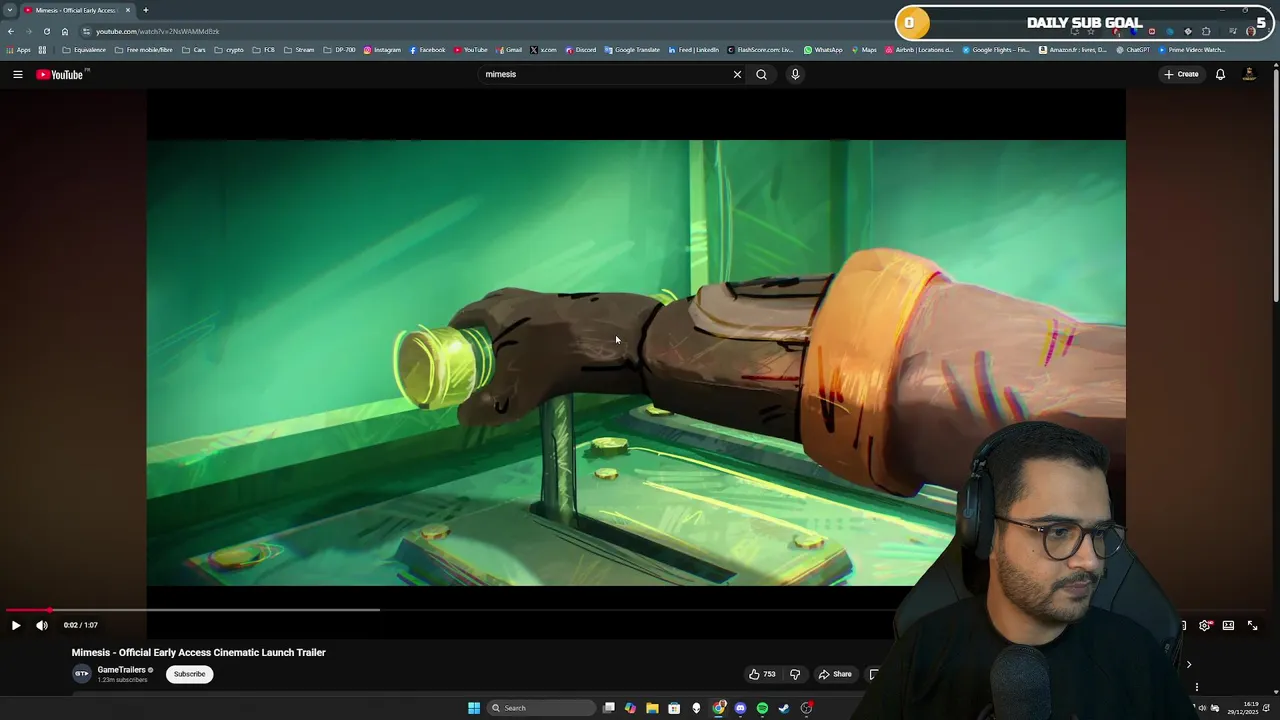This screenshot has height=720, width=1280.
Task: Open the YouTube bookmark
Action: 471,50
